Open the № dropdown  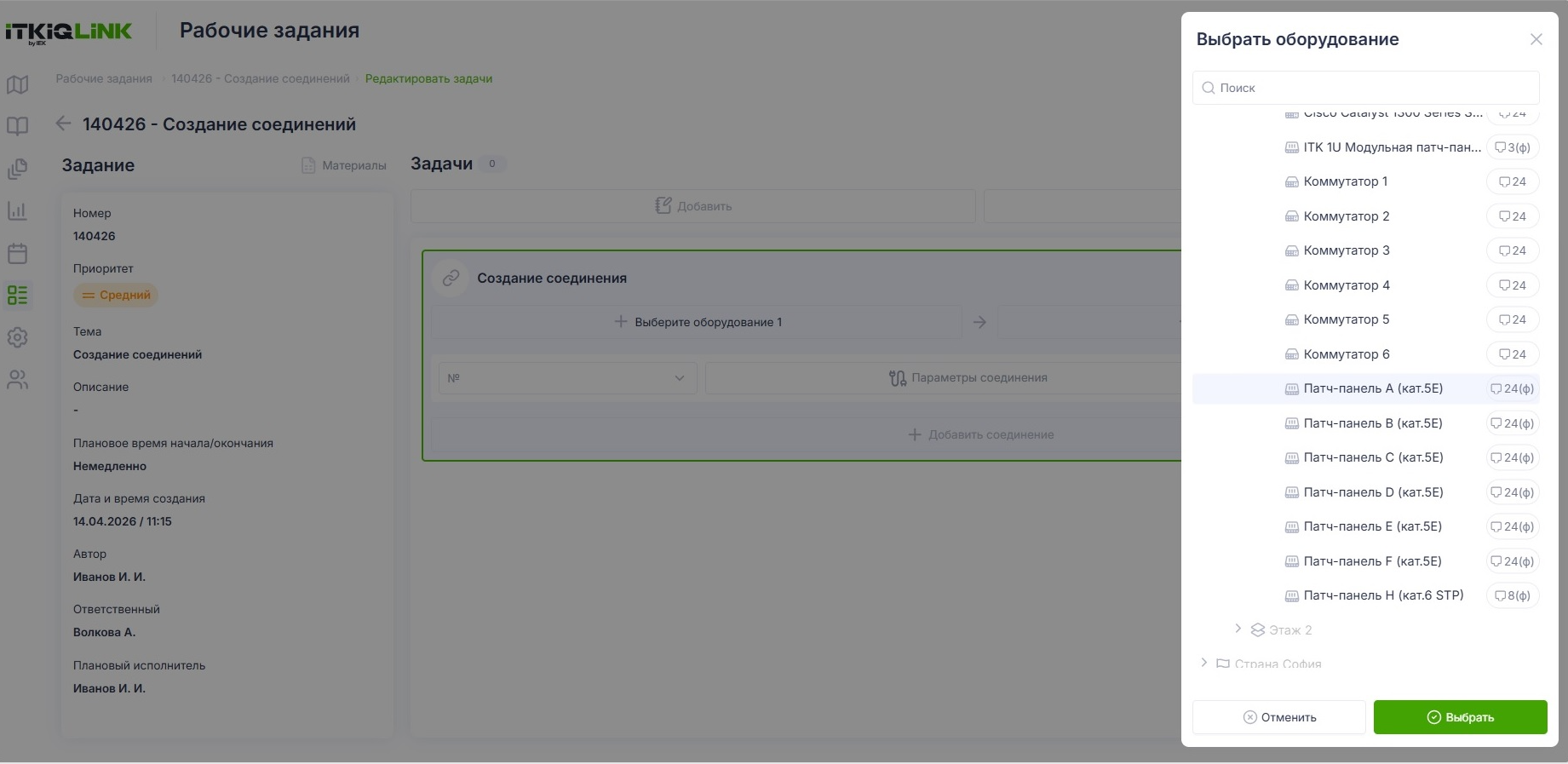point(567,378)
